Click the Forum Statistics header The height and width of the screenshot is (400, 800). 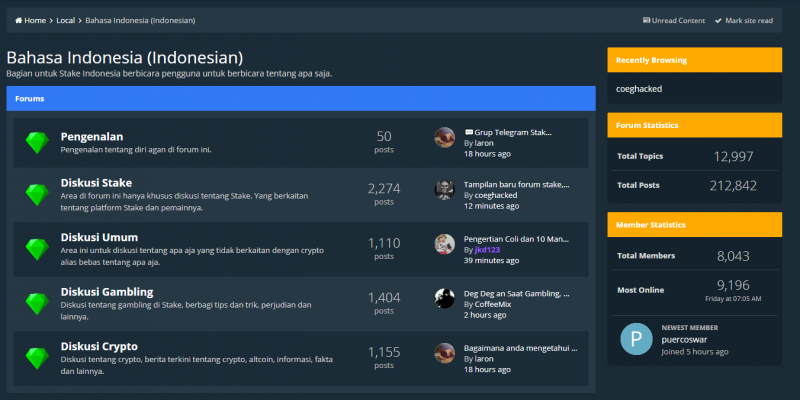(x=694, y=125)
